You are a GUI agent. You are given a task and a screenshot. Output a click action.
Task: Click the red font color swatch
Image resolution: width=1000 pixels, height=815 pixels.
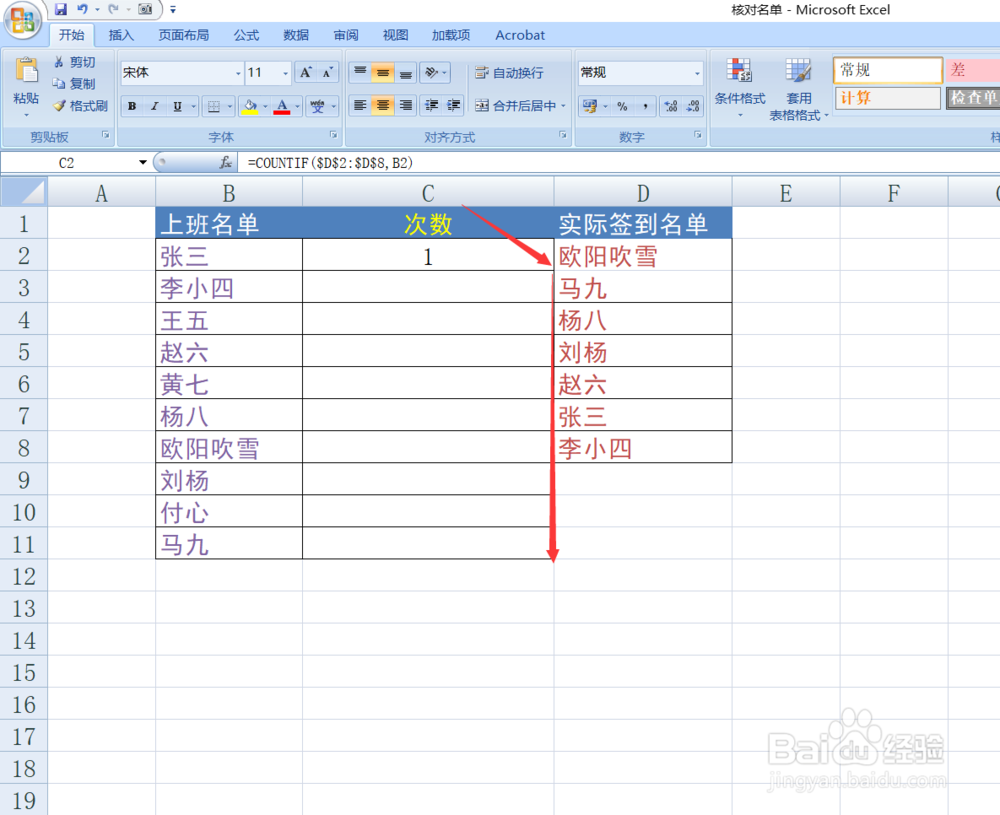(x=283, y=112)
